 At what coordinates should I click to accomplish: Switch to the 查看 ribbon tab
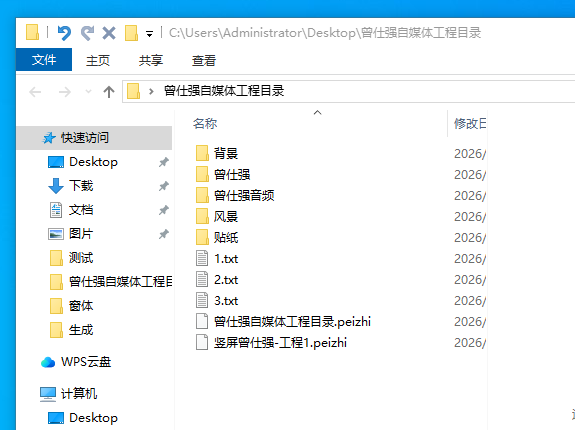click(x=204, y=60)
